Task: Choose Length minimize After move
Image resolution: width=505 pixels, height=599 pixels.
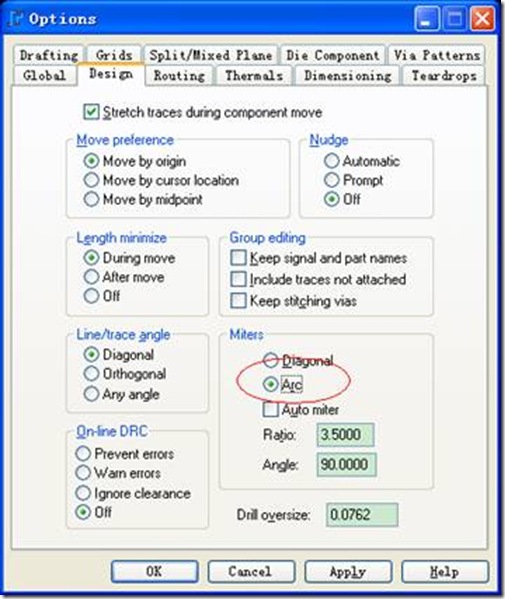Action: tap(91, 277)
